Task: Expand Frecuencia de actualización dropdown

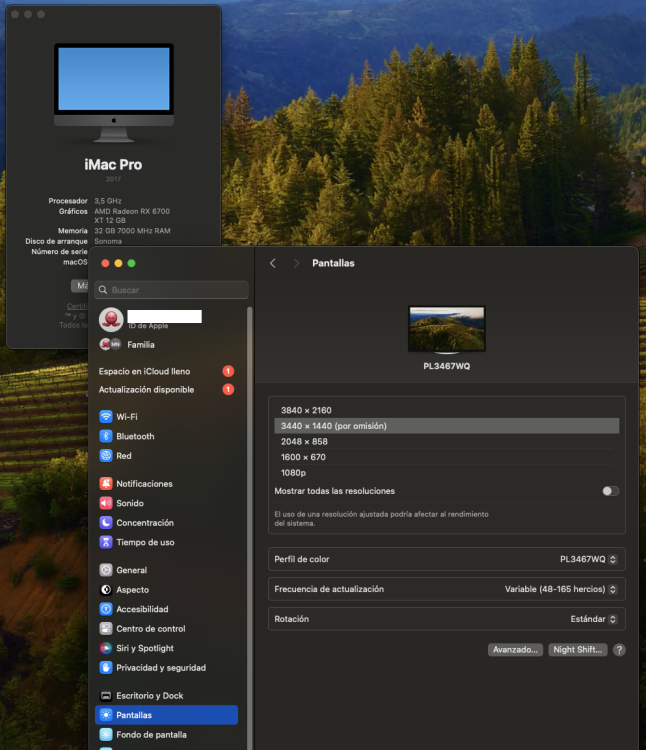Action: coord(561,589)
